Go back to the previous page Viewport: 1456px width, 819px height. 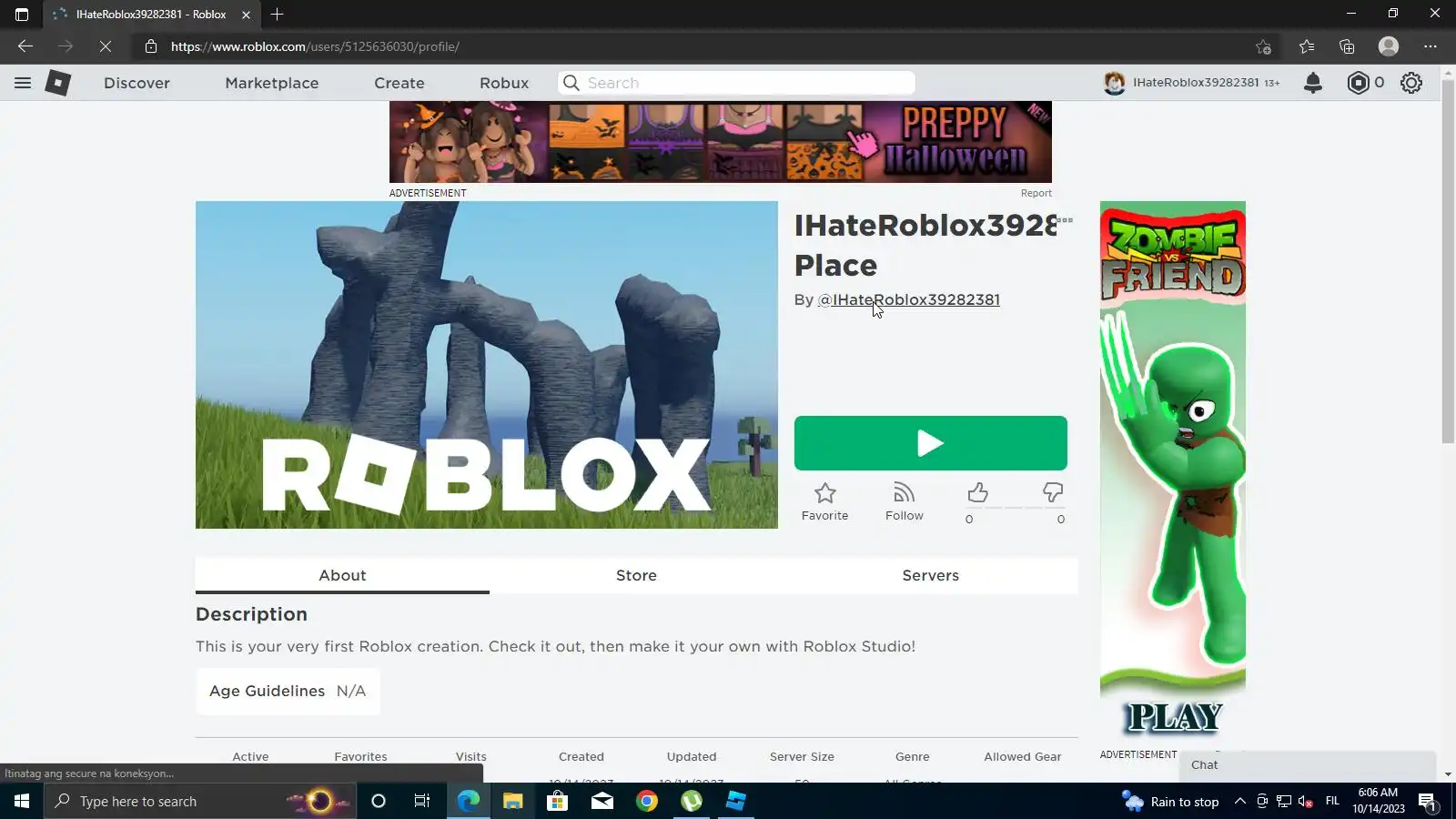(25, 46)
